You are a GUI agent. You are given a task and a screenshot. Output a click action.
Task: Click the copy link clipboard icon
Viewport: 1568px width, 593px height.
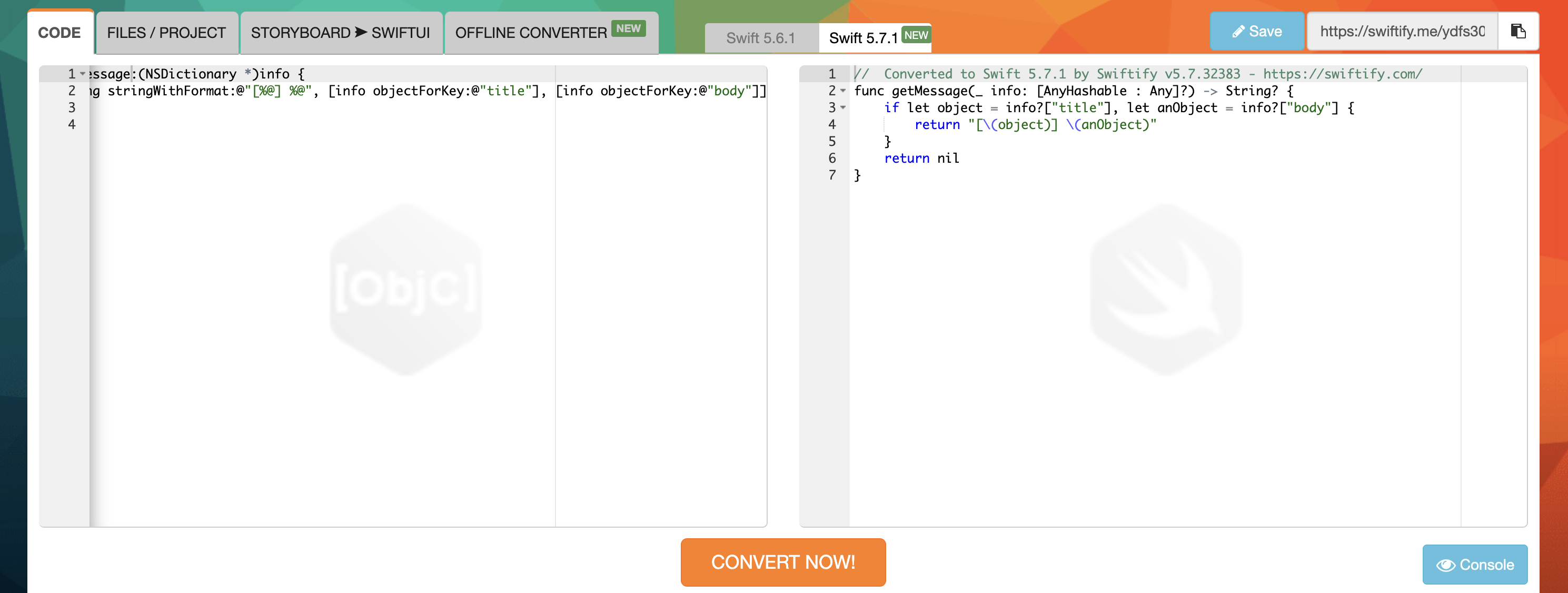tap(1517, 31)
